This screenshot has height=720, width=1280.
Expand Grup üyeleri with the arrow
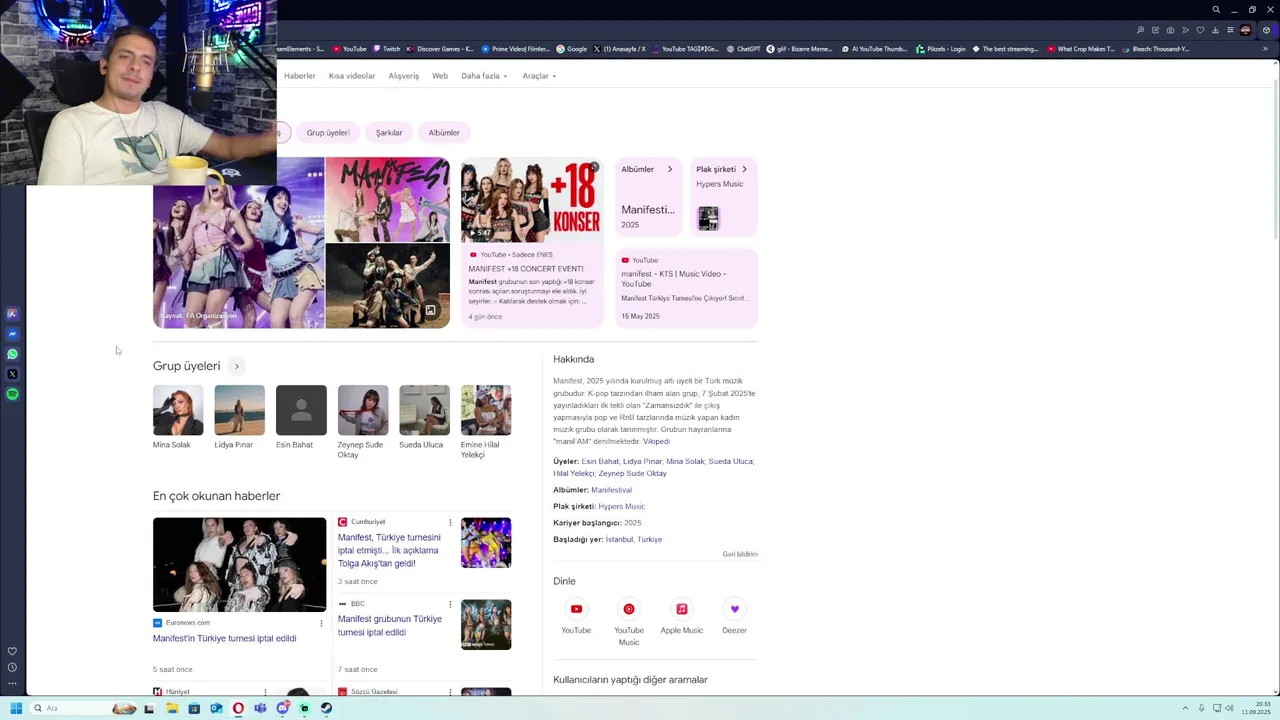click(236, 366)
